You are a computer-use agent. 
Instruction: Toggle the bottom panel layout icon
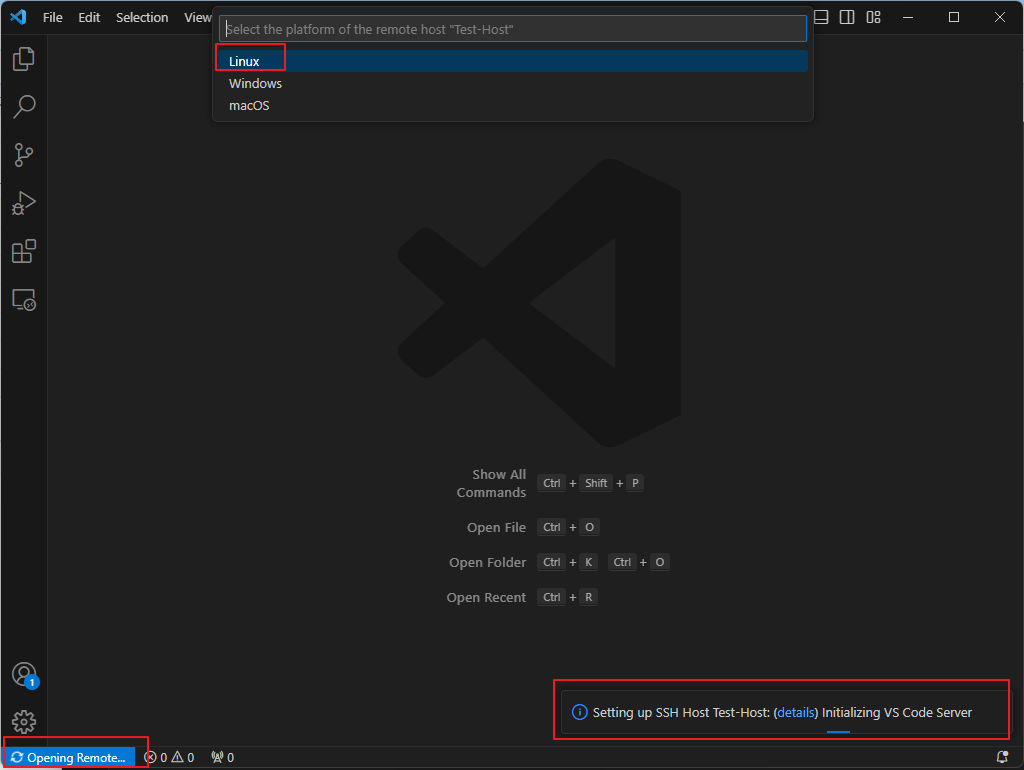(x=821, y=17)
